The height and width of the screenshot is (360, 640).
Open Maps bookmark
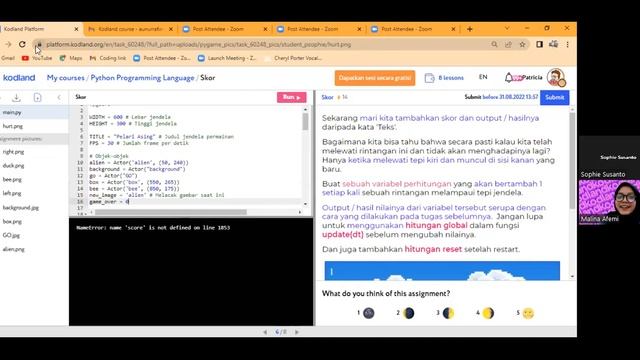71,58
